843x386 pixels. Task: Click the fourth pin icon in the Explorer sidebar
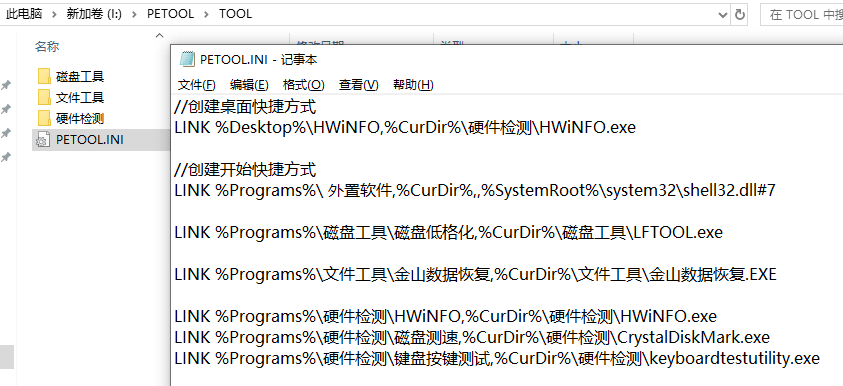point(5,157)
